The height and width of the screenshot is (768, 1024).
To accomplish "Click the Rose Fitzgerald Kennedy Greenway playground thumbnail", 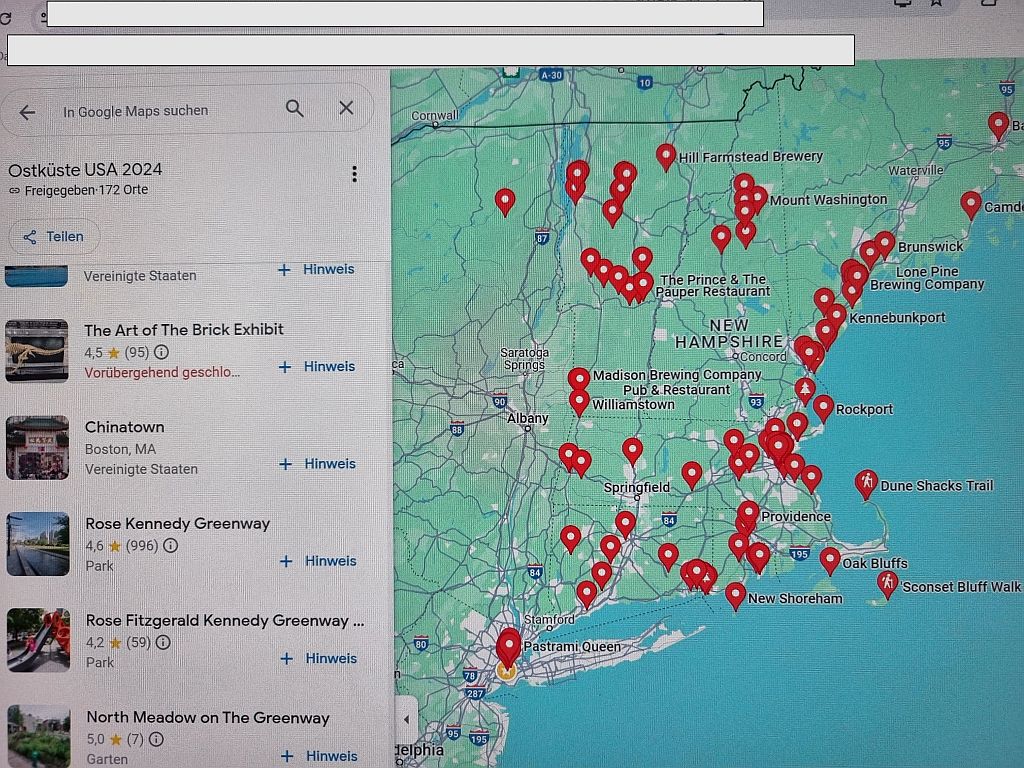I will (x=38, y=640).
